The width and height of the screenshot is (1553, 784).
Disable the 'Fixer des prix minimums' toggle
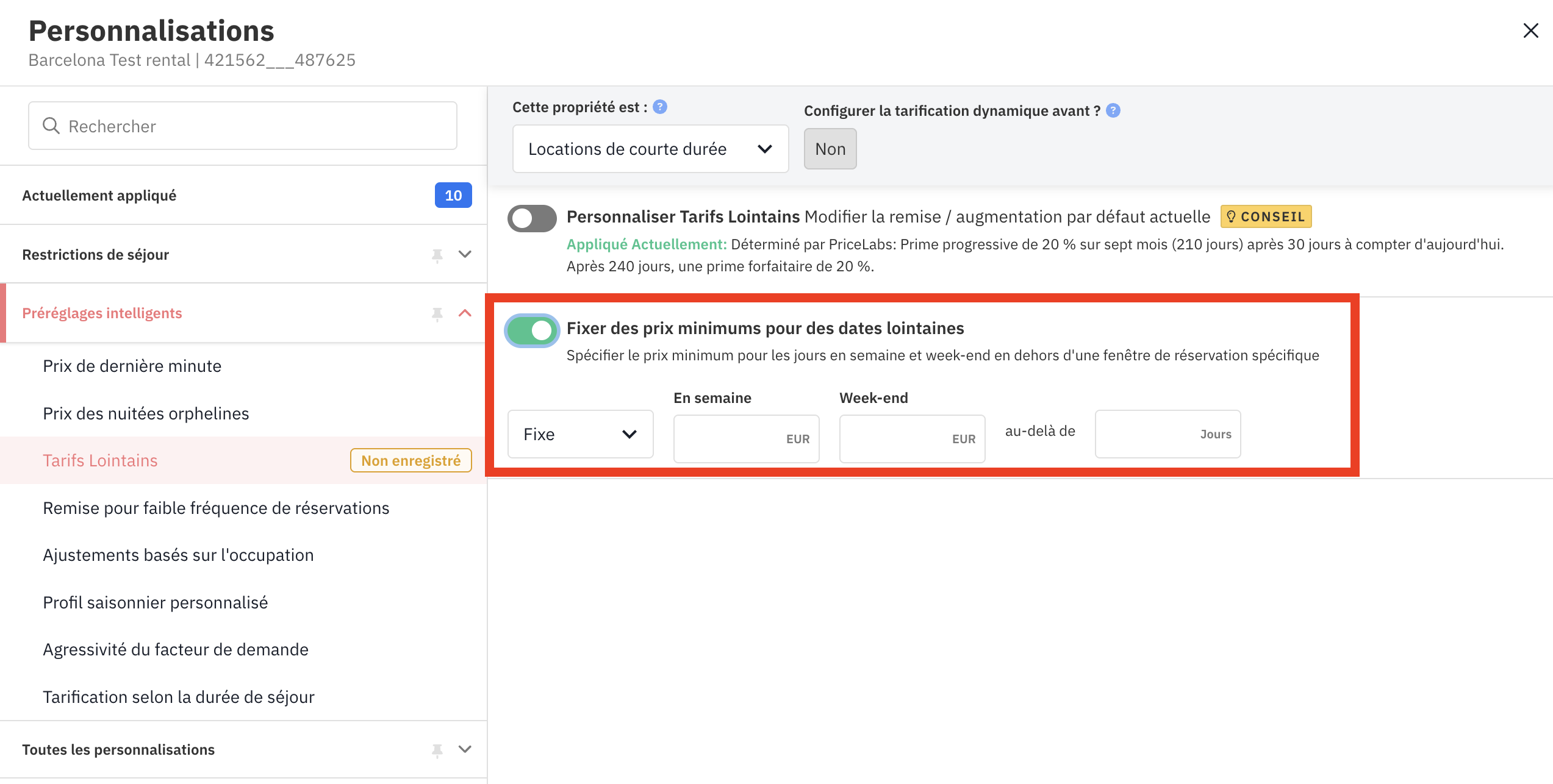coord(532,330)
